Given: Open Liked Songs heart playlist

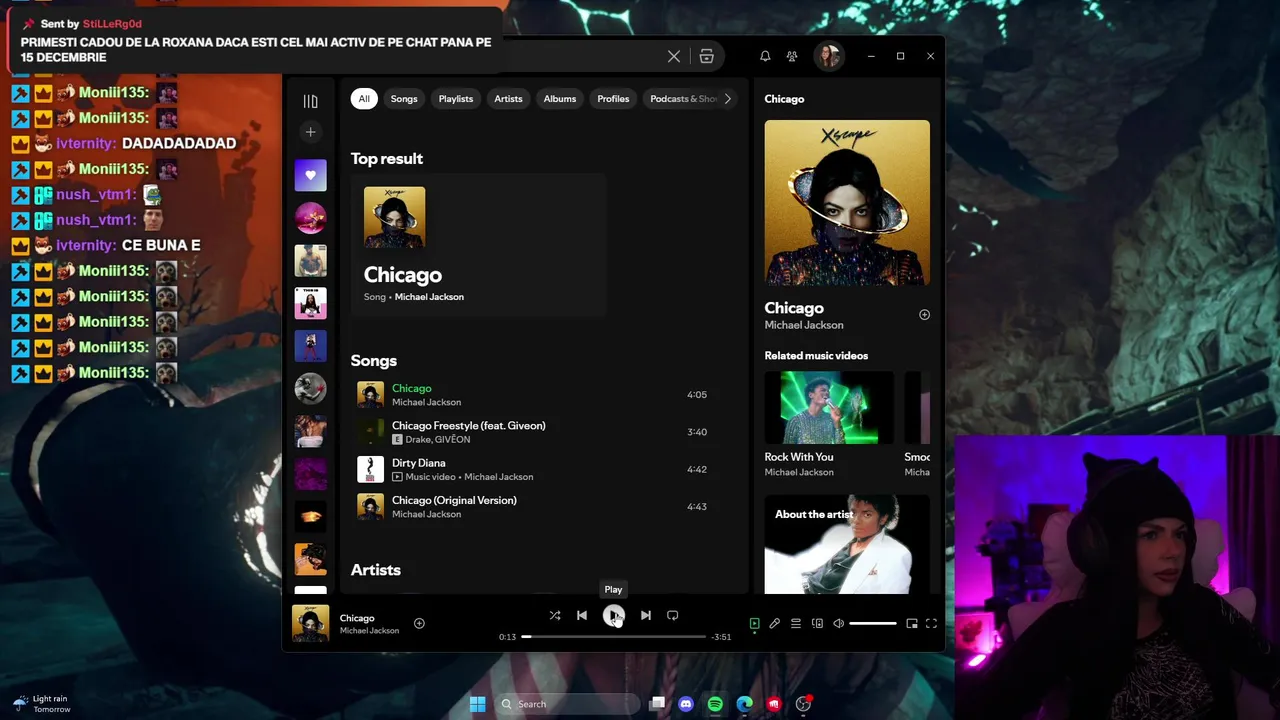Looking at the screenshot, I should click(310, 175).
